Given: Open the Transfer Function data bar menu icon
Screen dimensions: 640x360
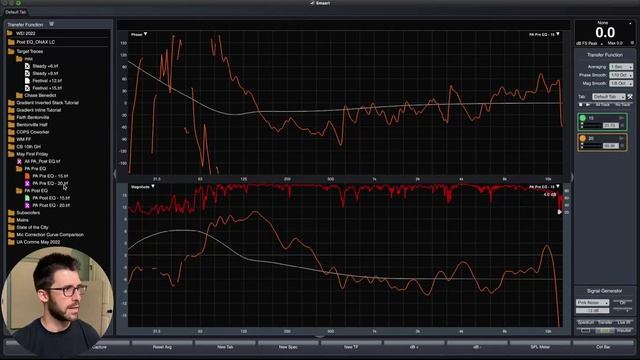Looking at the screenshot, I should tap(52, 24).
